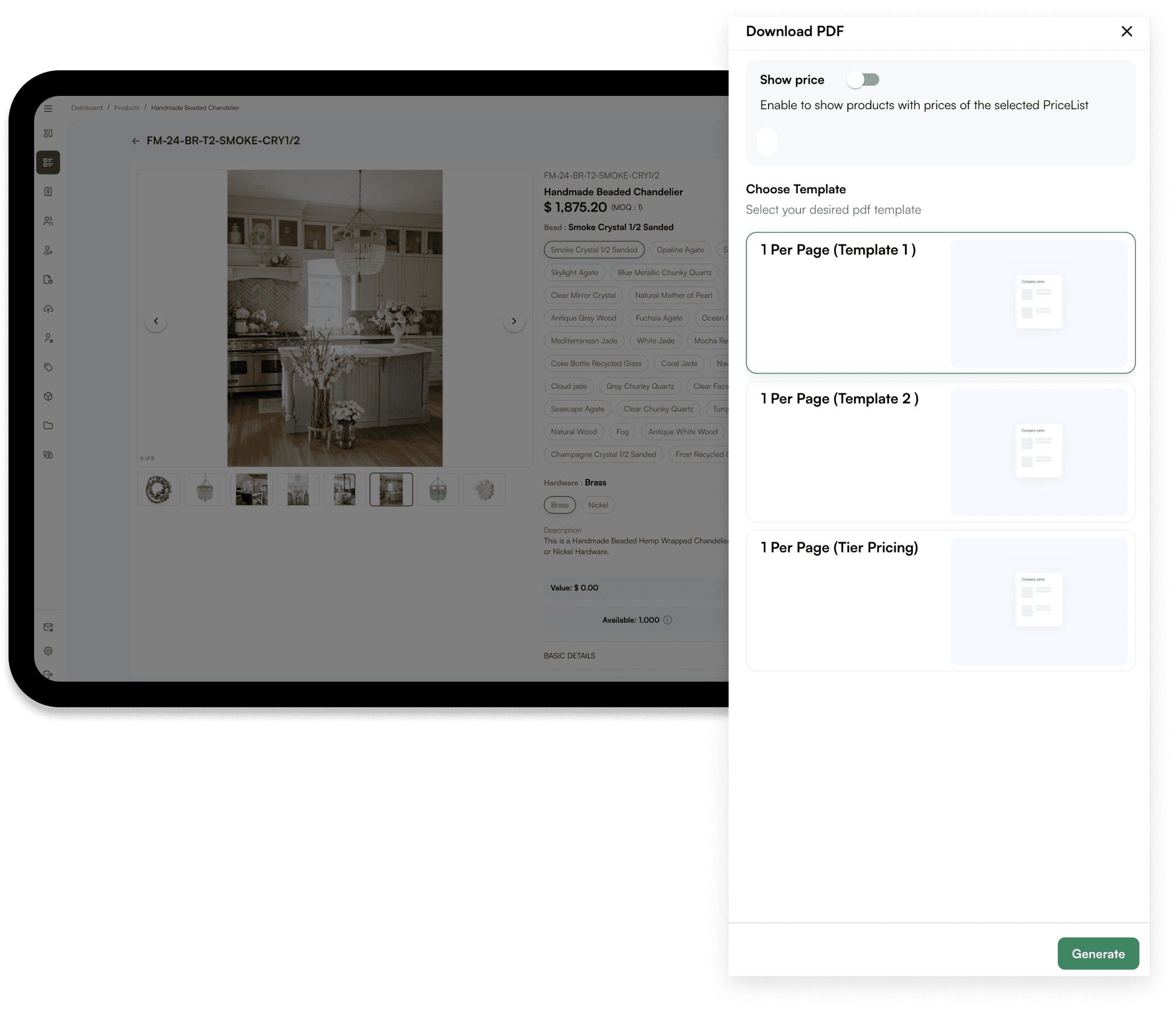The width and height of the screenshot is (1176, 1010).
Task: Open the hamburger menu in sidebar
Action: click(48, 109)
